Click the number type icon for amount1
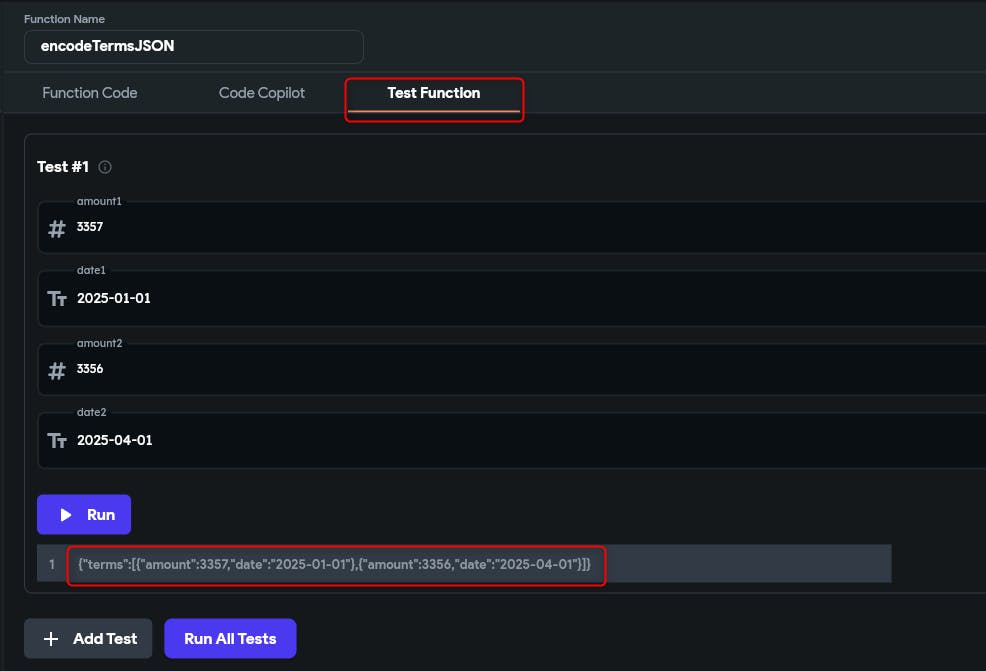 [x=57, y=229]
